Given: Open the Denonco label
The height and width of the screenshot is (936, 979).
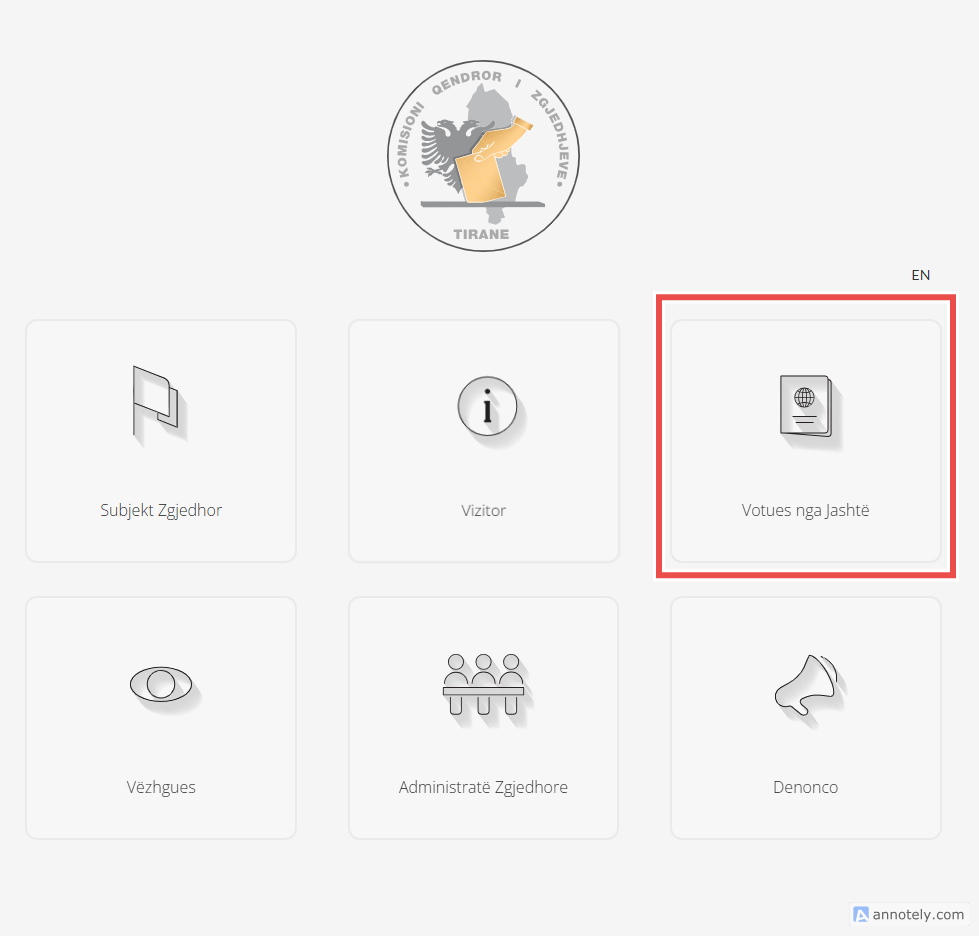Looking at the screenshot, I should (x=806, y=787).
